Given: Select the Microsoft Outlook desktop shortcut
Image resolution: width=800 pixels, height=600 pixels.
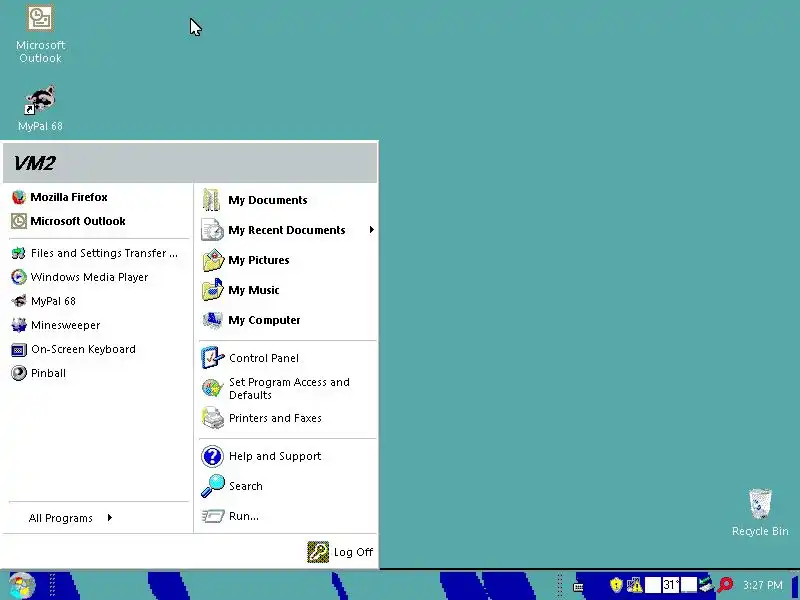Looking at the screenshot, I should click(x=40, y=35).
